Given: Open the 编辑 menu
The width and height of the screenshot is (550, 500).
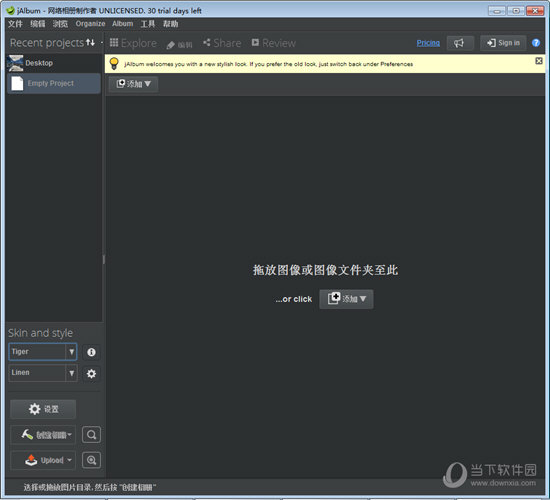Looking at the screenshot, I should click(38, 24).
